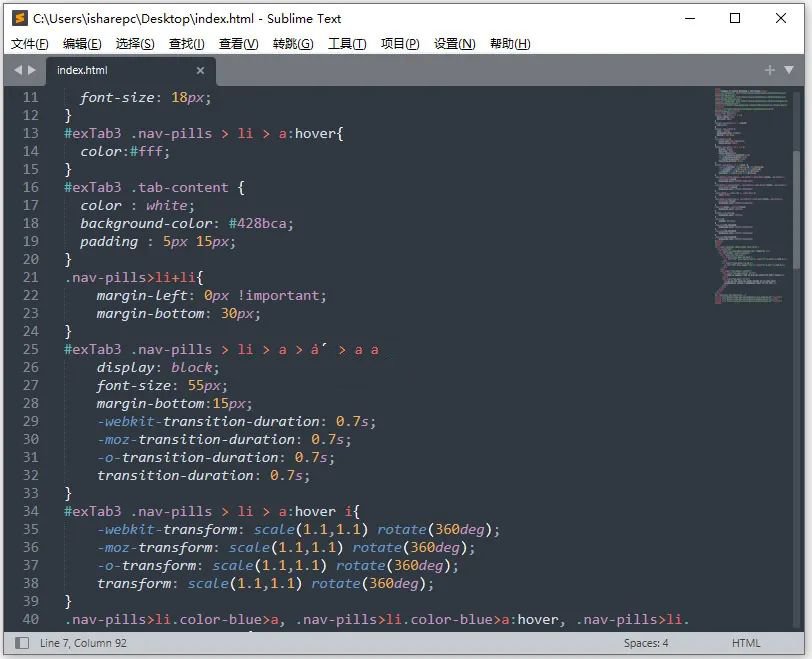Viewport: 812px width, 659px height.
Task: Click line number 25 in gutter
Action: coord(31,349)
